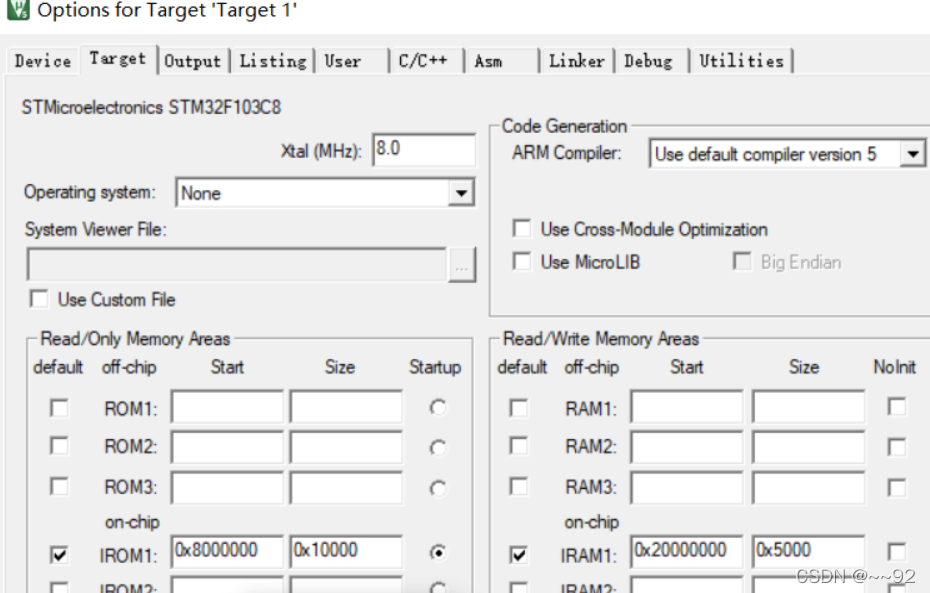Open the C/C++ tab
Screen dimensions: 930x593
426,60
